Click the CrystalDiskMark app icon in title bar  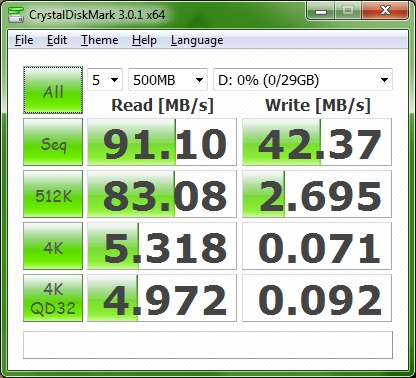click(x=16, y=15)
